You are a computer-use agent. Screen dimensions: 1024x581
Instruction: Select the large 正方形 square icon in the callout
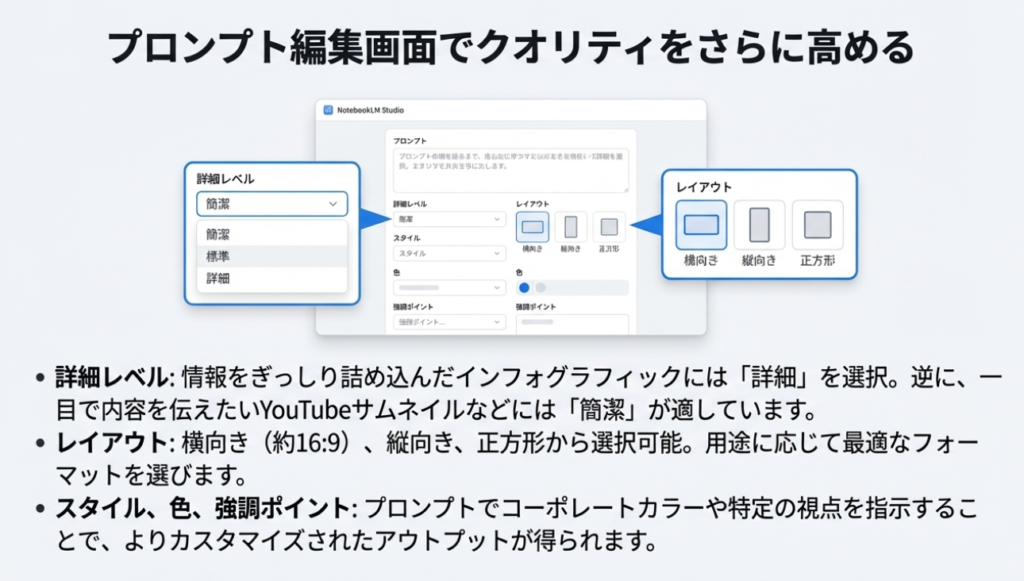[x=817, y=225]
